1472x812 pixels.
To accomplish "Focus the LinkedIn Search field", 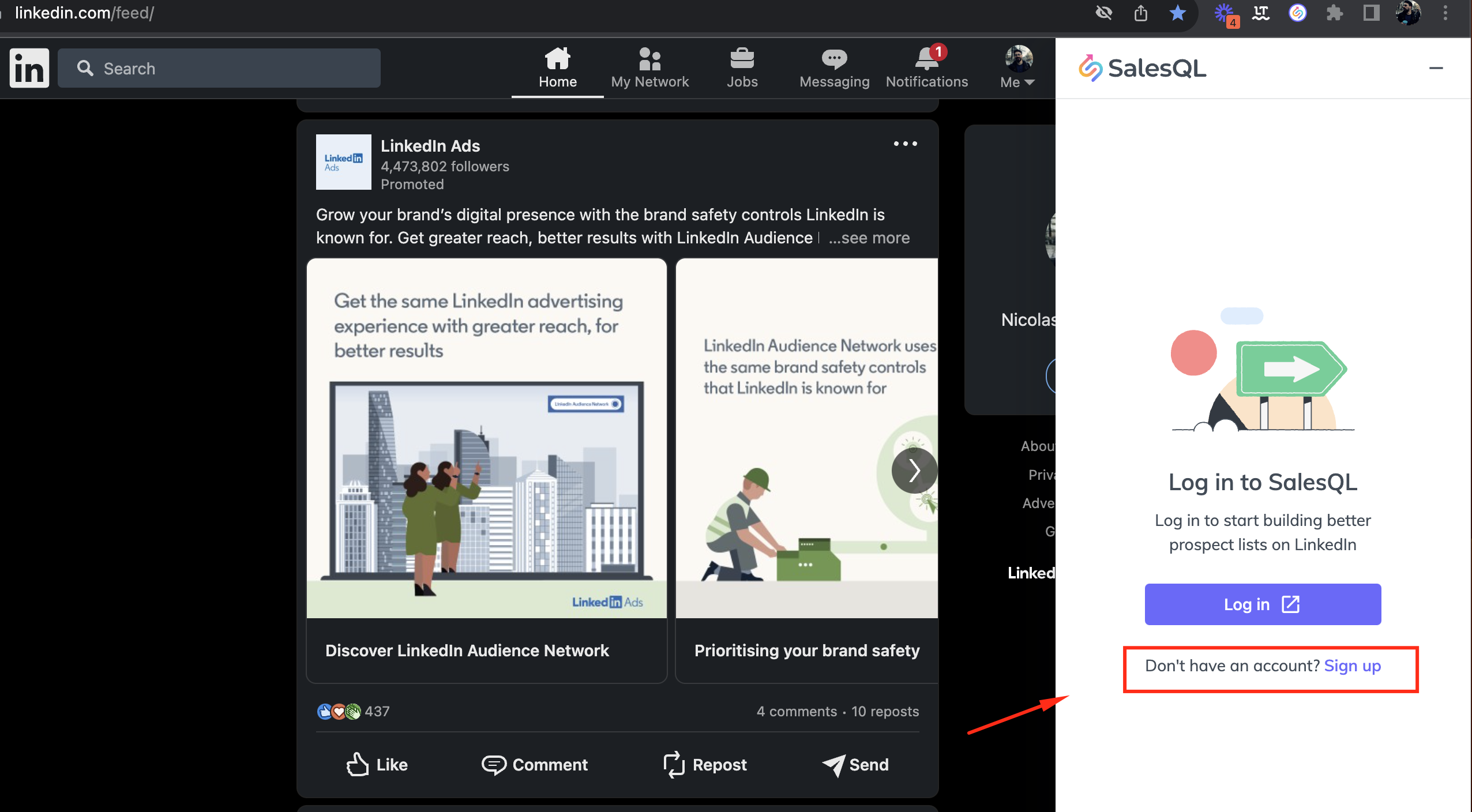I will pyautogui.click(x=219, y=68).
